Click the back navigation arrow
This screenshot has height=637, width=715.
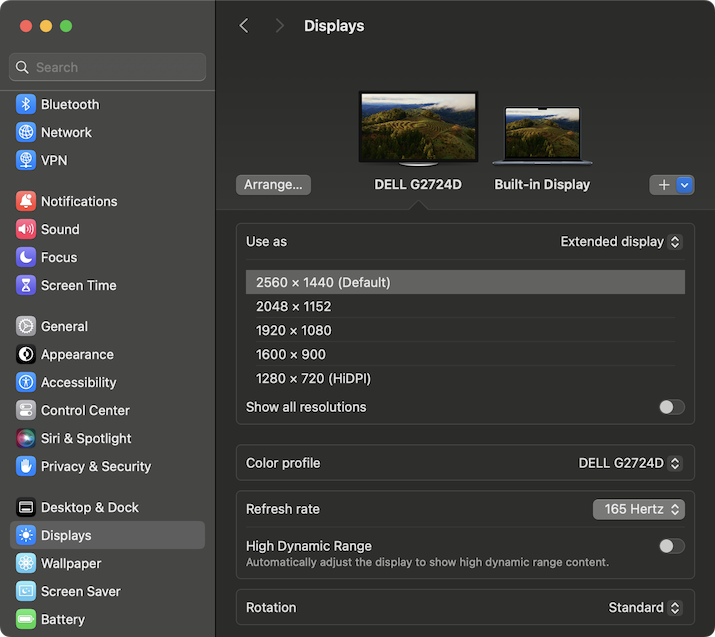point(244,26)
